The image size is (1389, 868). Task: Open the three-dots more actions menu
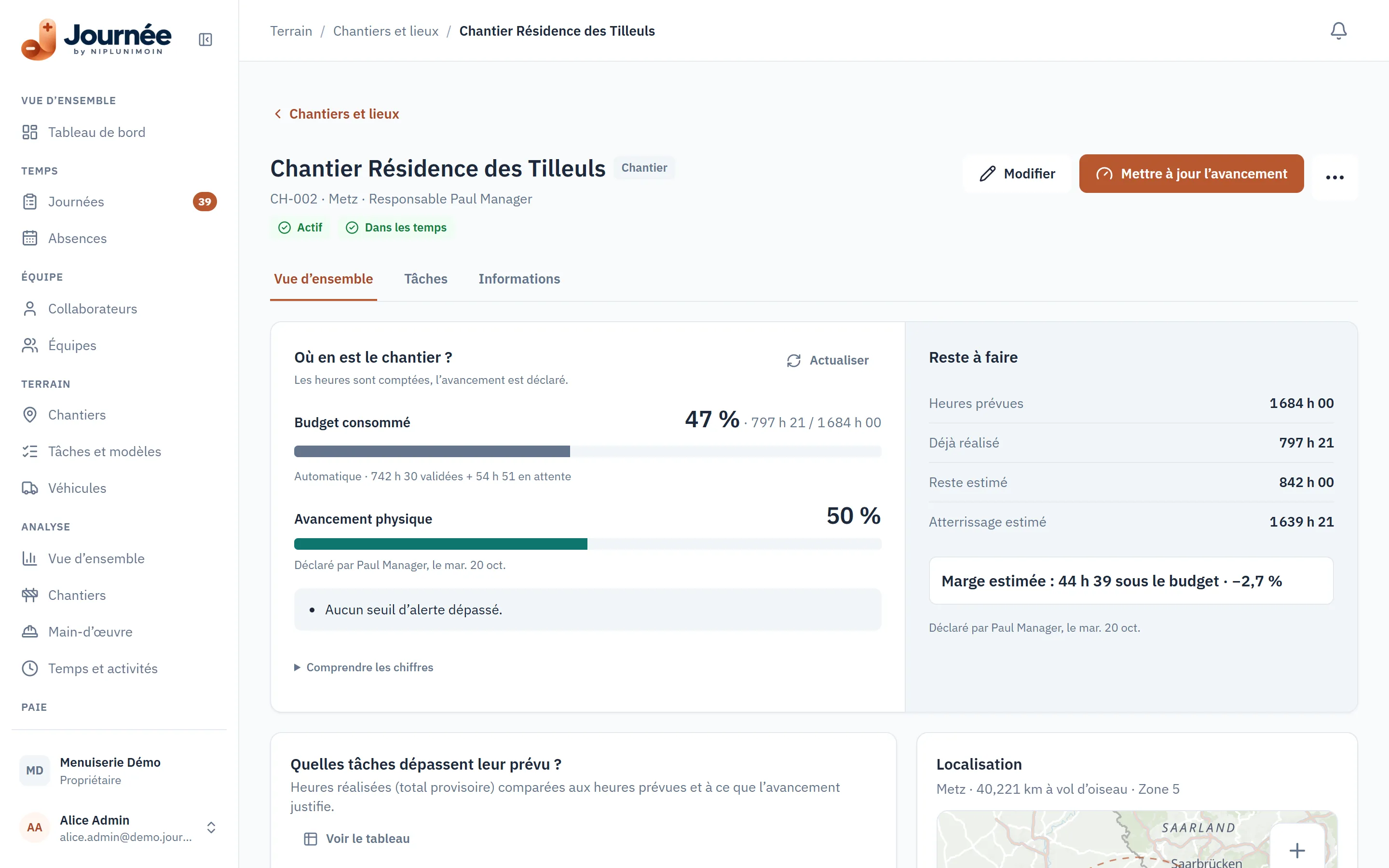[1335, 177]
